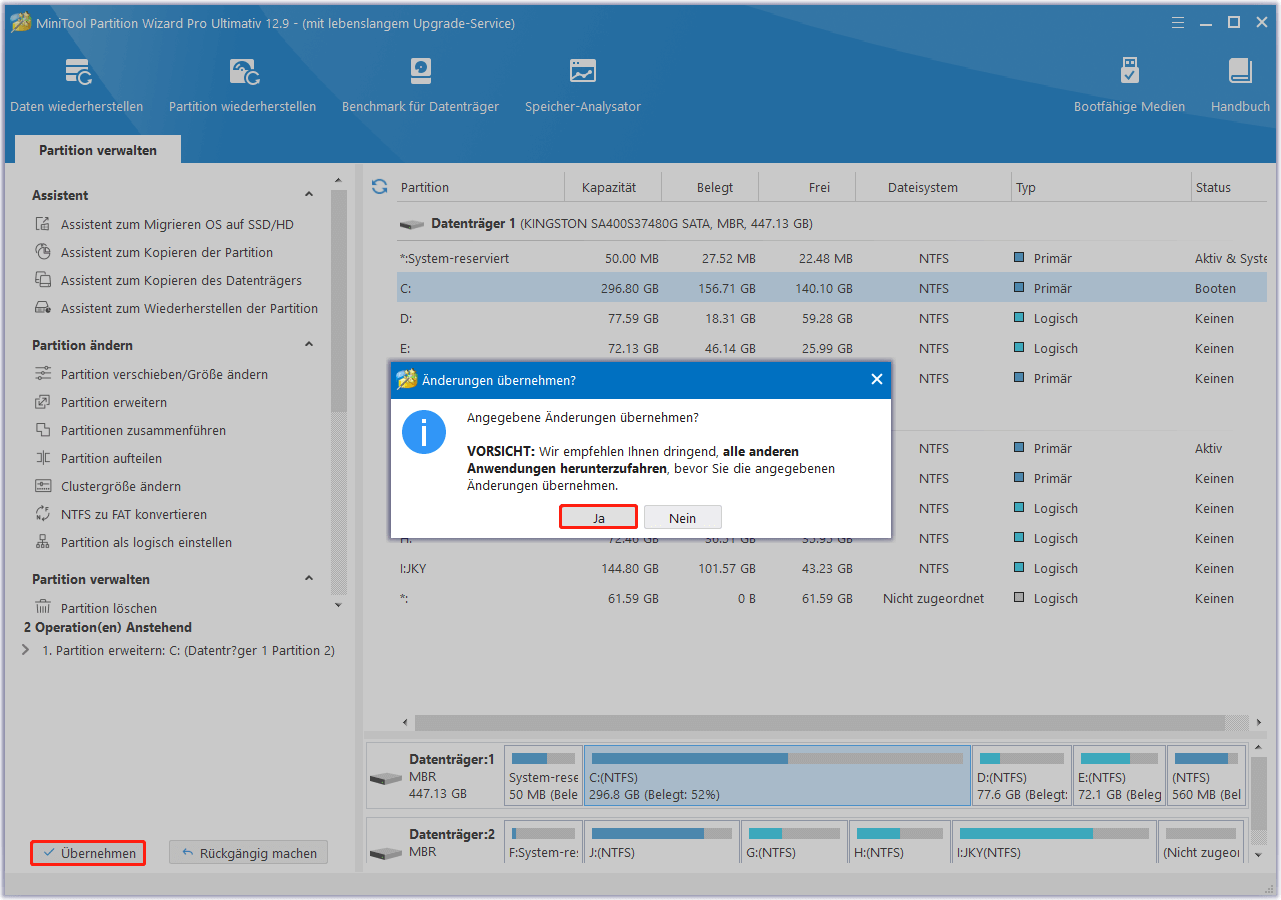The height and width of the screenshot is (900, 1281).
Task: Open the title bar menu icon
Action: coord(1177,23)
